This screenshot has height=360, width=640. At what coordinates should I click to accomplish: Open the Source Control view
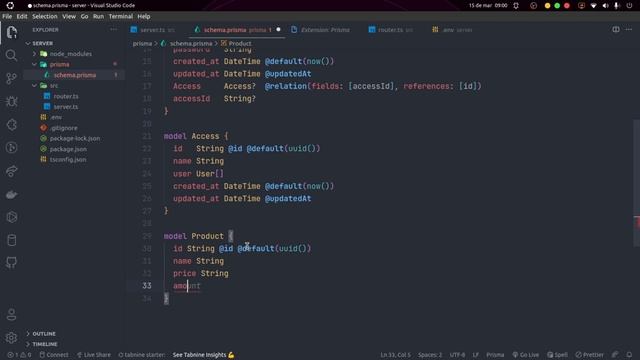(x=11, y=78)
